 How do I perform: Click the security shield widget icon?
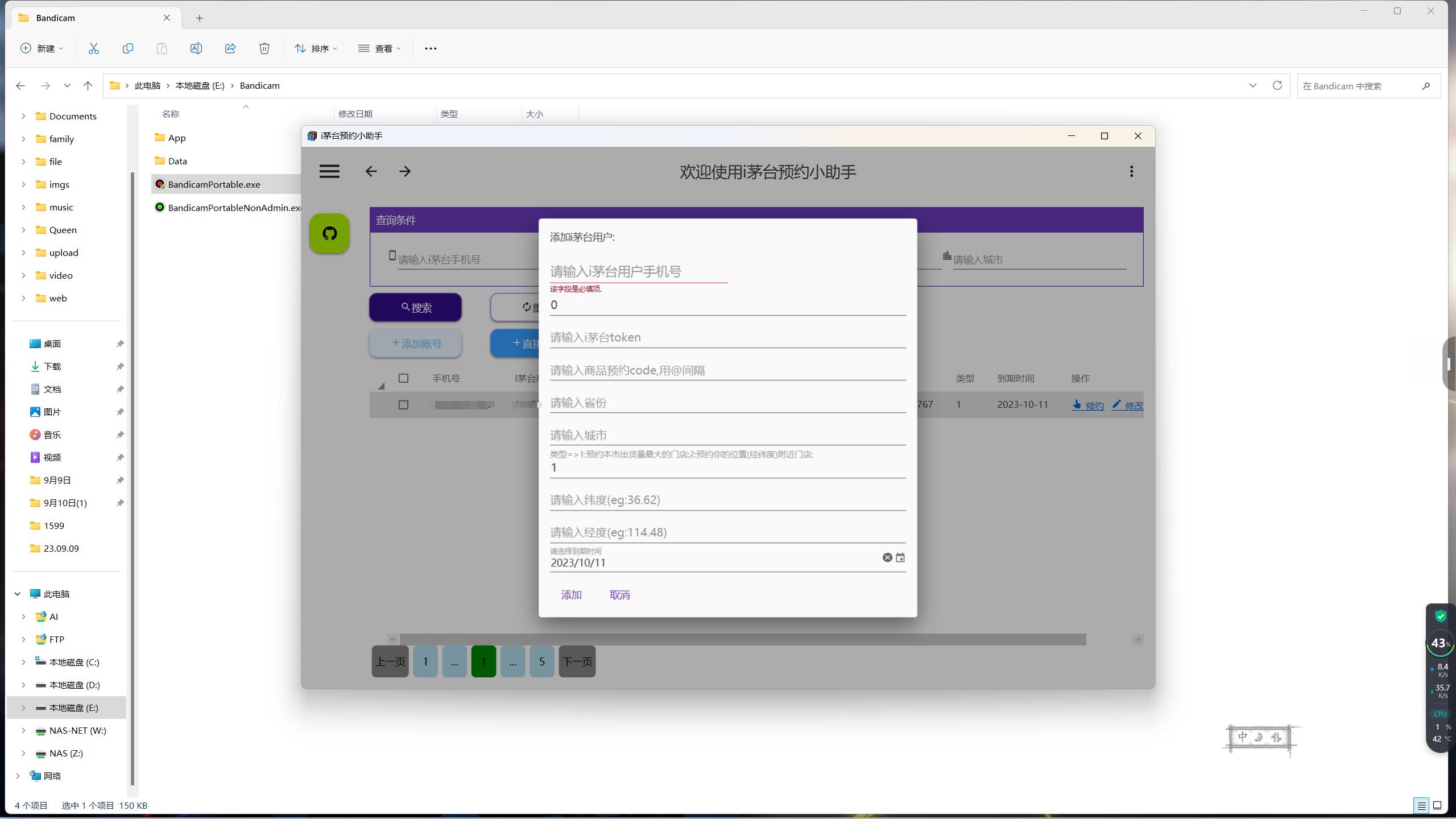[1441, 616]
